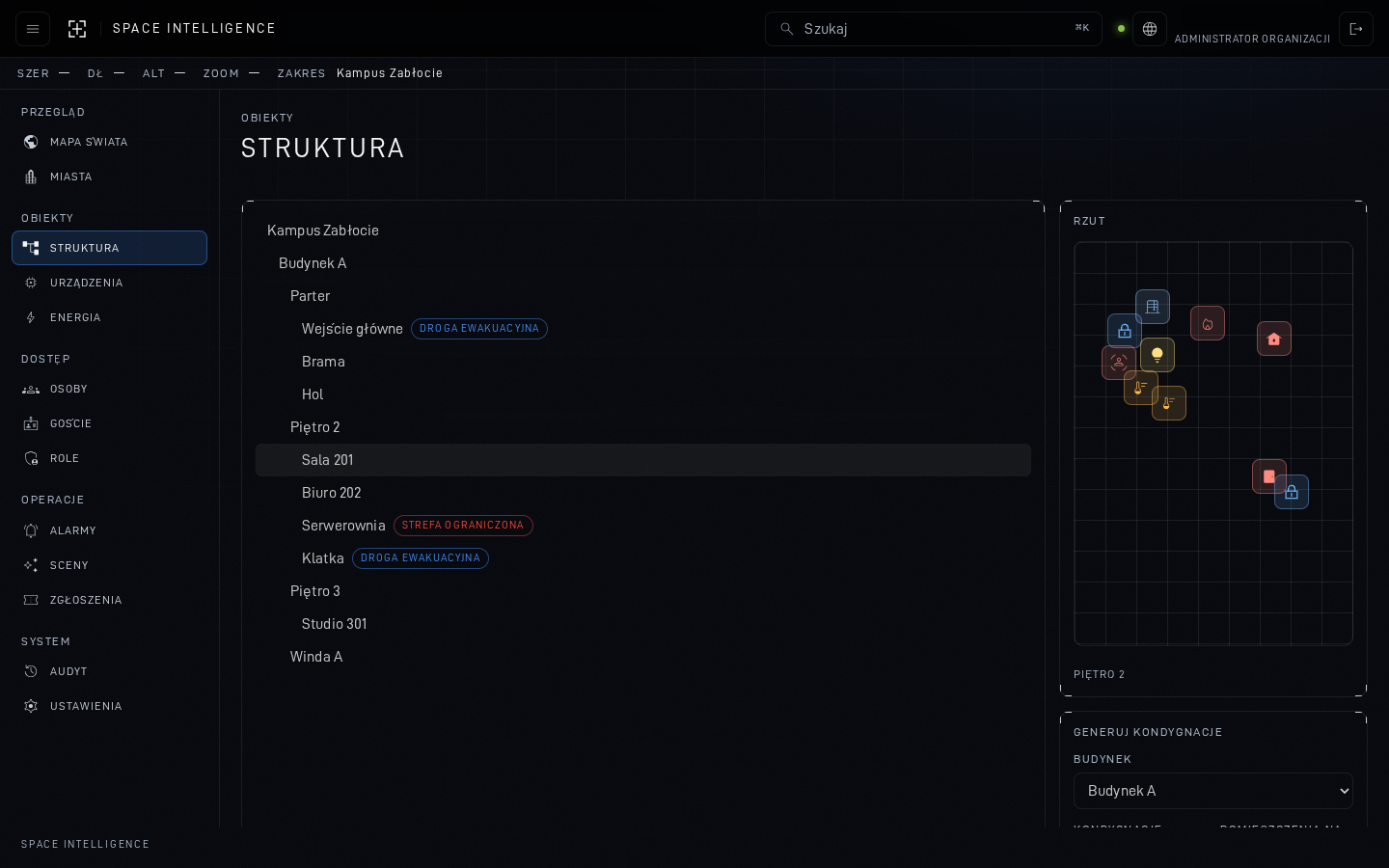Select Brama in the structure tree
Screen dimensions: 1389x868
coord(643,362)
